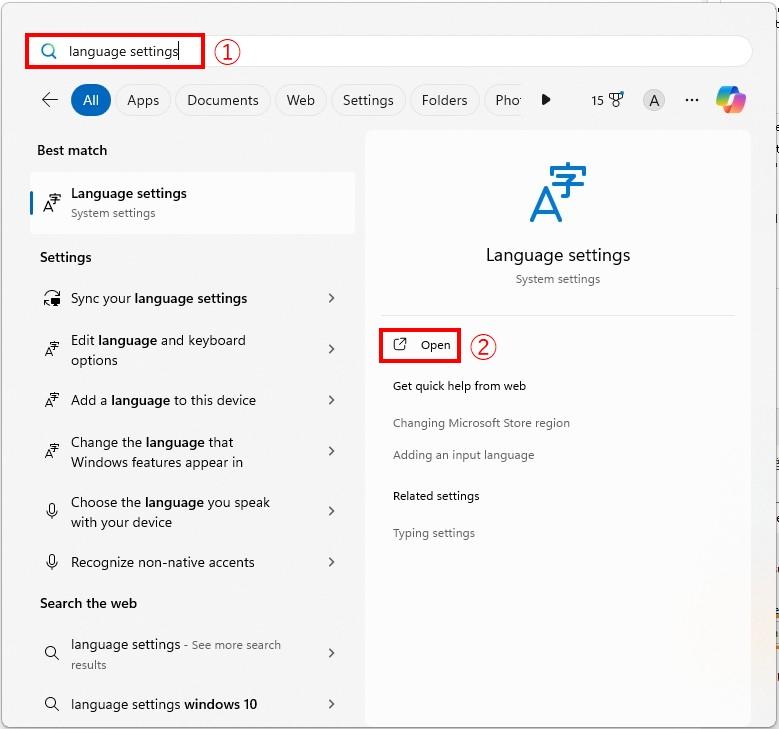The width and height of the screenshot is (779, 729).
Task: Open the Copilot icon
Action: (730, 99)
